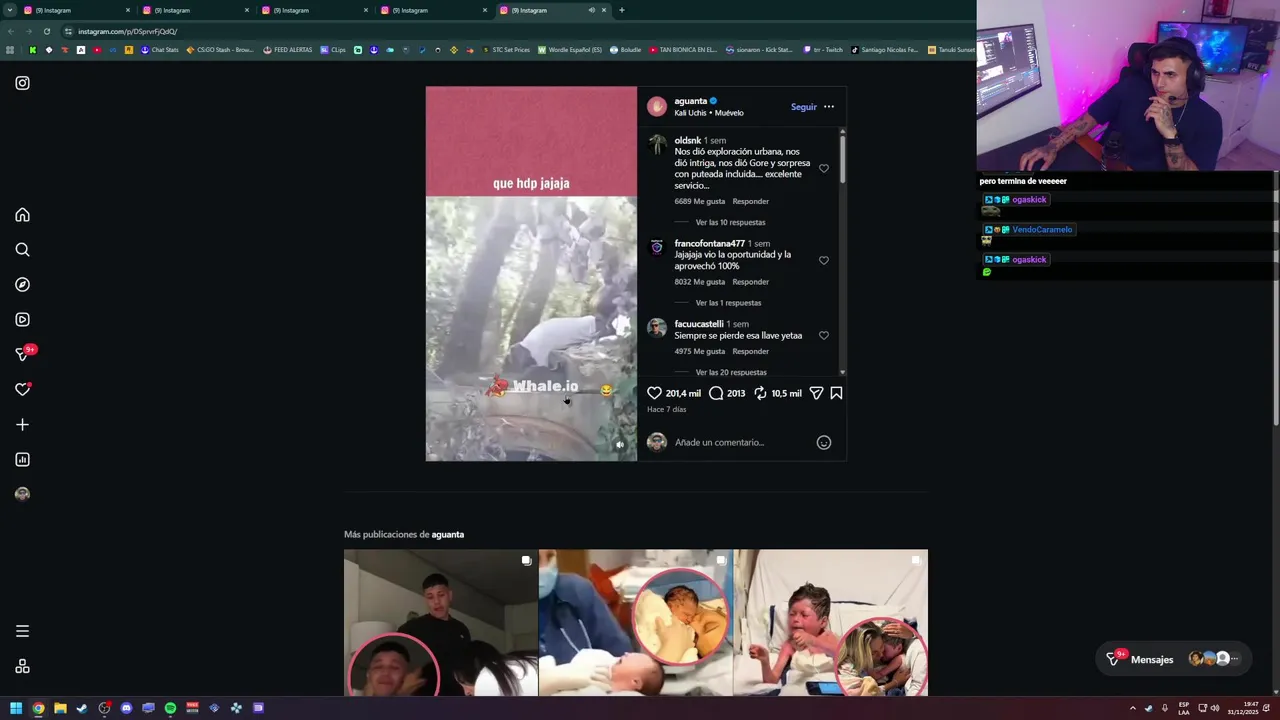Click the 'Añade un comentario...' field

point(740,442)
